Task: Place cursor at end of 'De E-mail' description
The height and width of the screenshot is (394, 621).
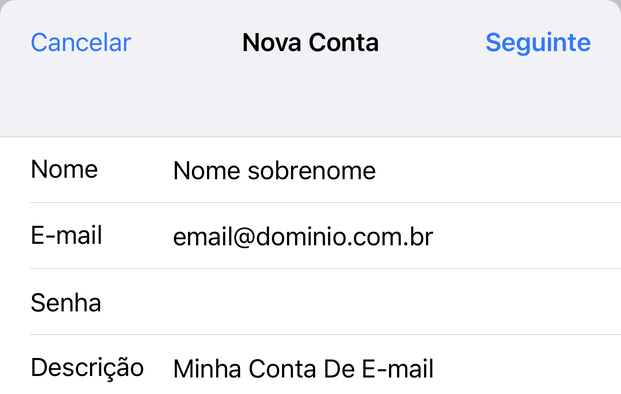Action: point(435,369)
